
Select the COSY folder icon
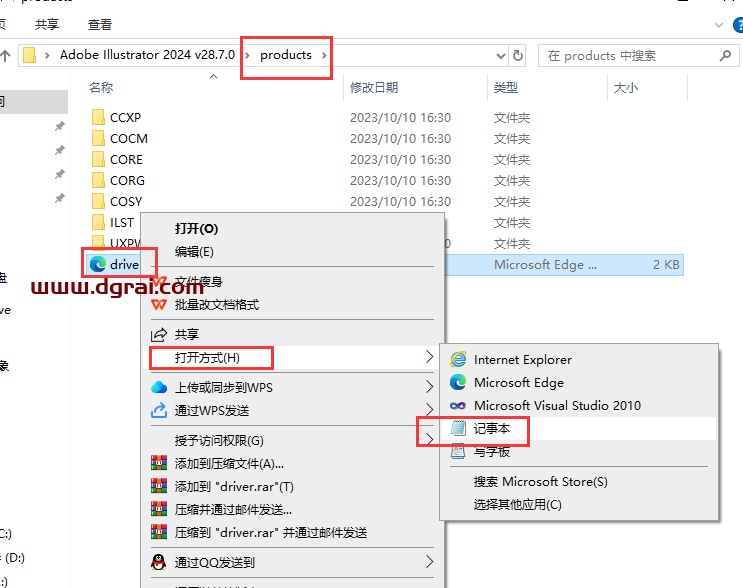pos(98,201)
